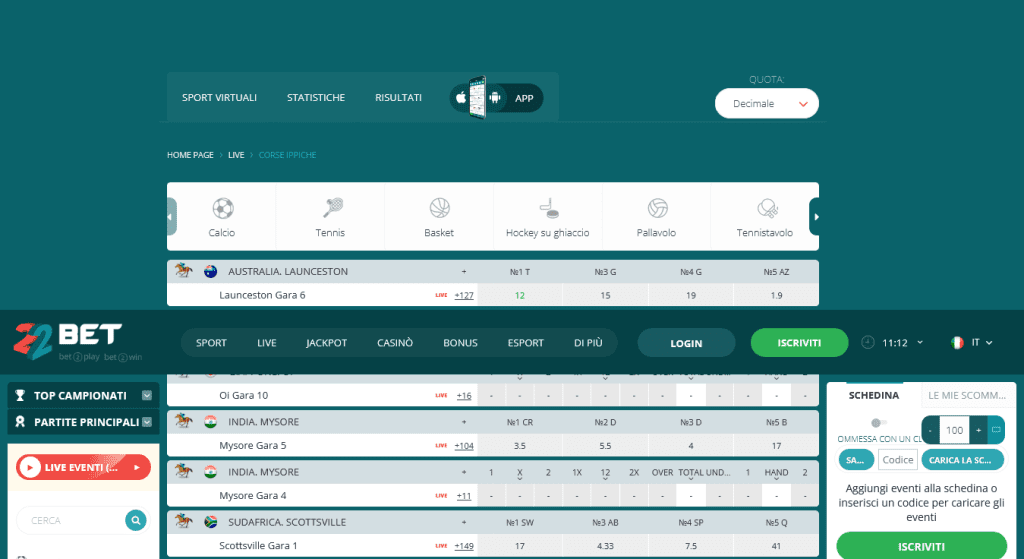Pin the India Mysore Gara 4 league plus

464,472
